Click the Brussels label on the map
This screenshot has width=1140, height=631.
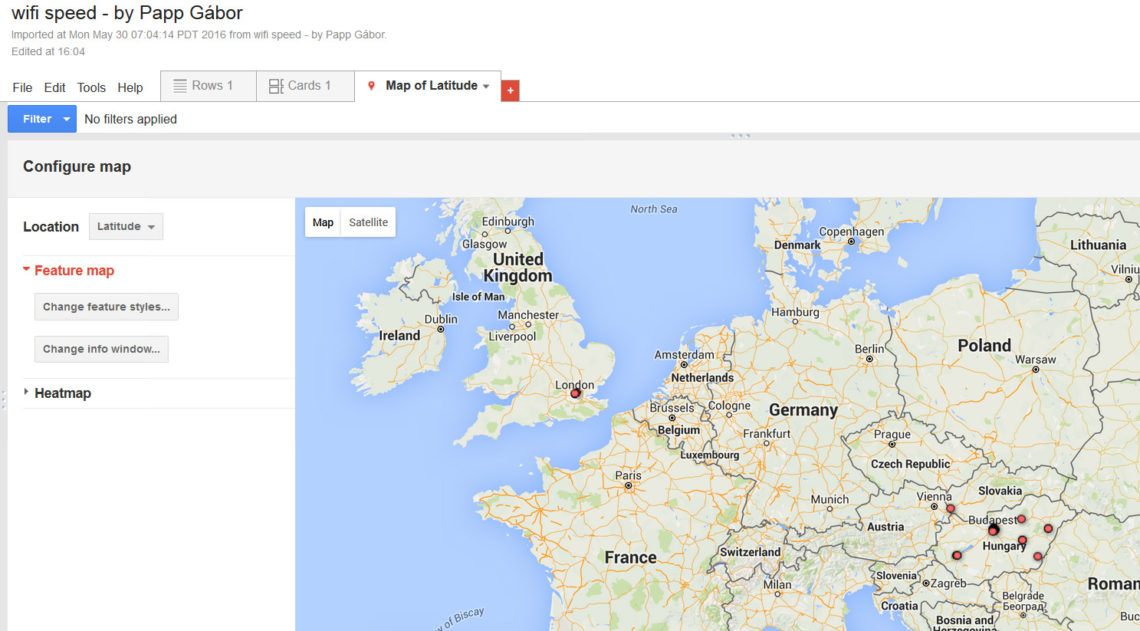click(x=672, y=408)
